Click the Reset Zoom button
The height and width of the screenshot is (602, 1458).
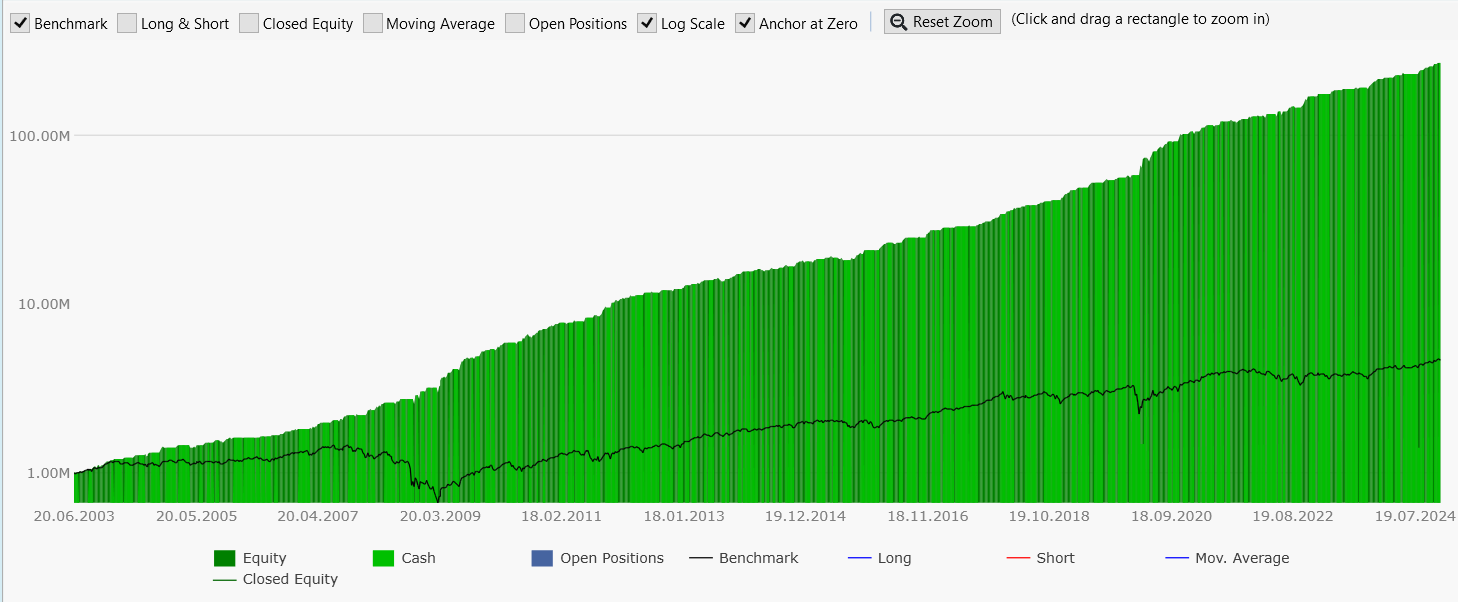(x=942, y=21)
